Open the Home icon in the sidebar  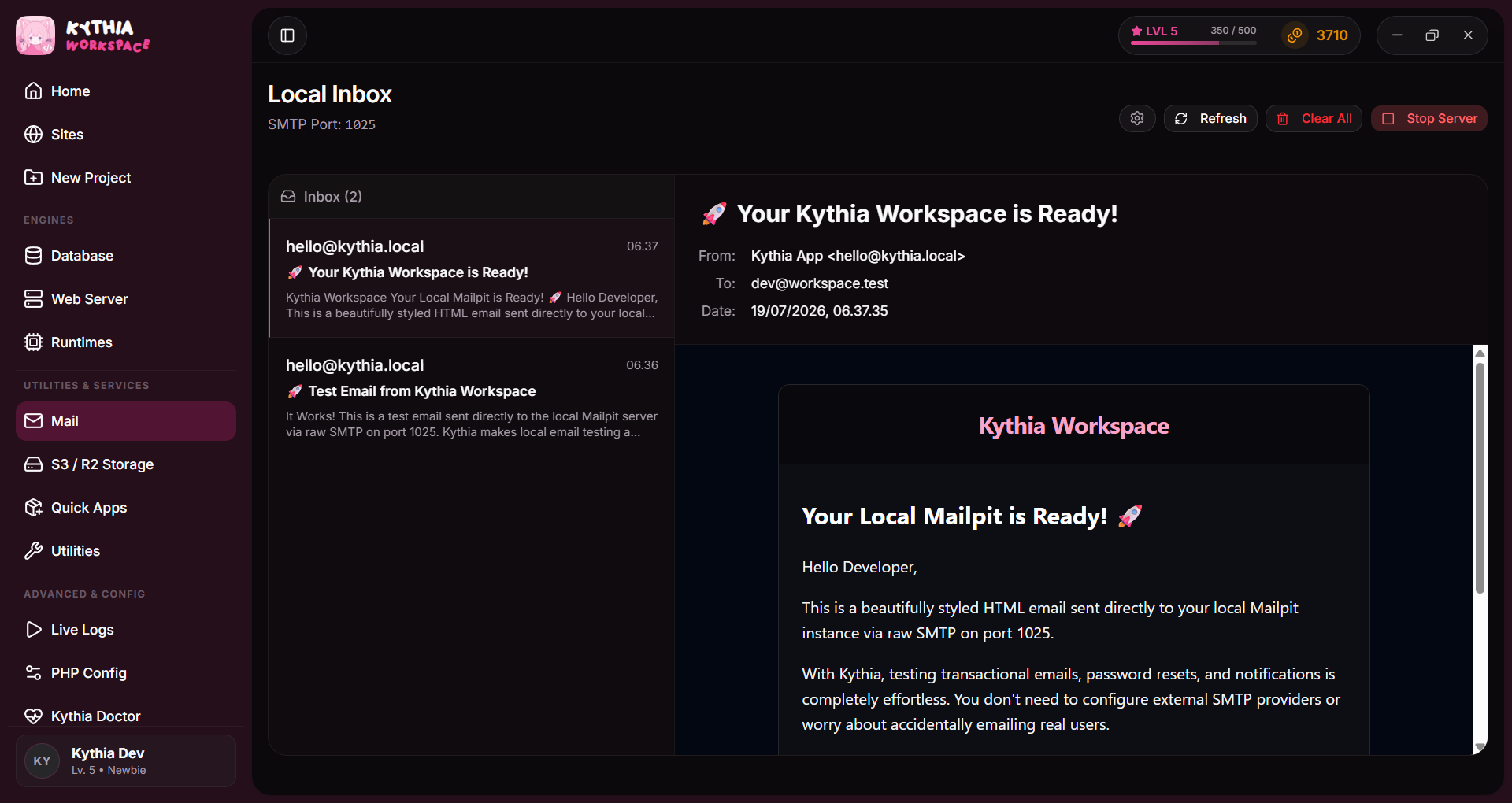tap(33, 91)
